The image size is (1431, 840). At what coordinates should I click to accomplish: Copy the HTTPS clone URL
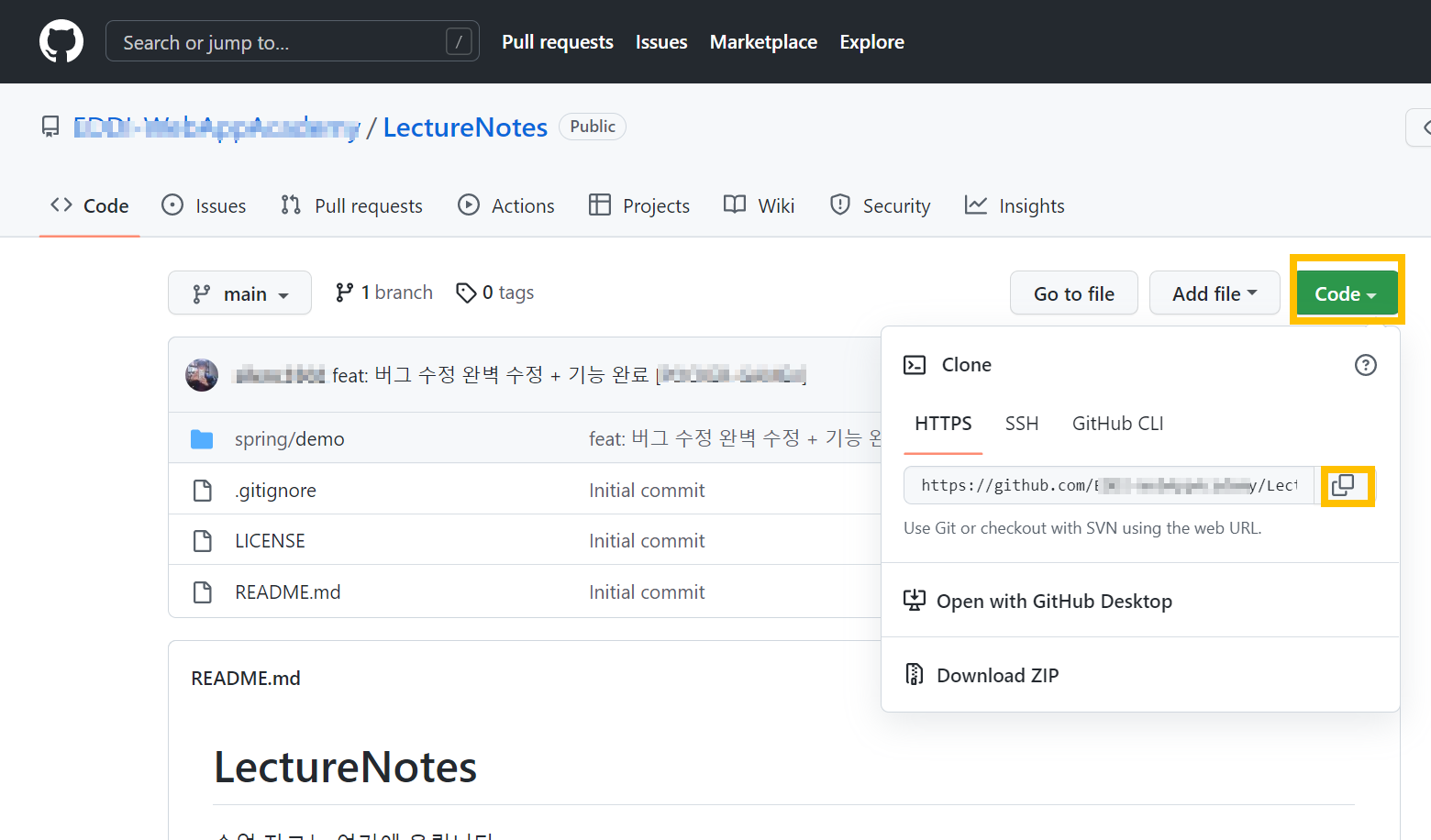pyautogui.click(x=1347, y=485)
